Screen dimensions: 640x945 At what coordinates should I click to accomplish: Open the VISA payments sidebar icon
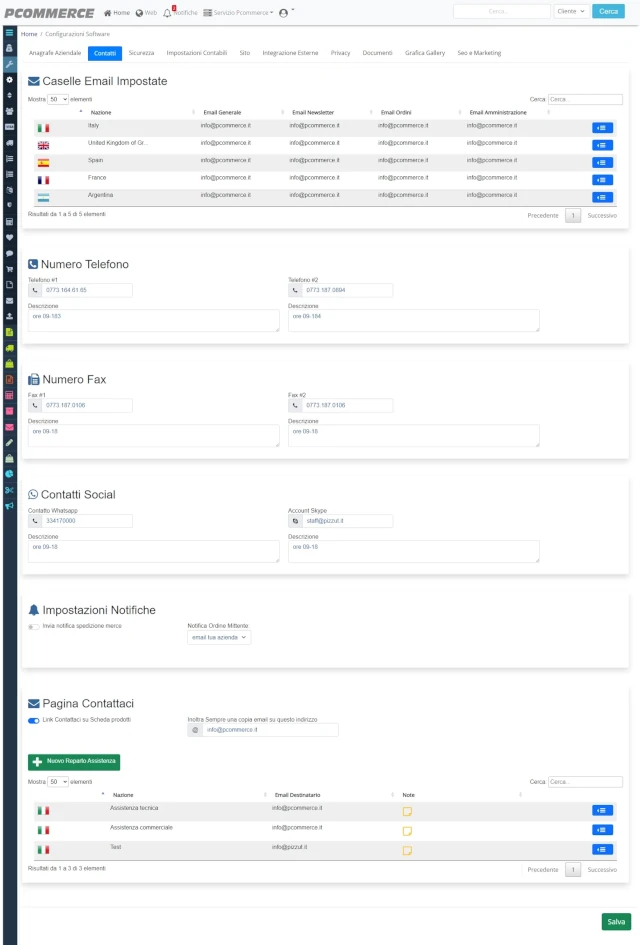(9, 127)
